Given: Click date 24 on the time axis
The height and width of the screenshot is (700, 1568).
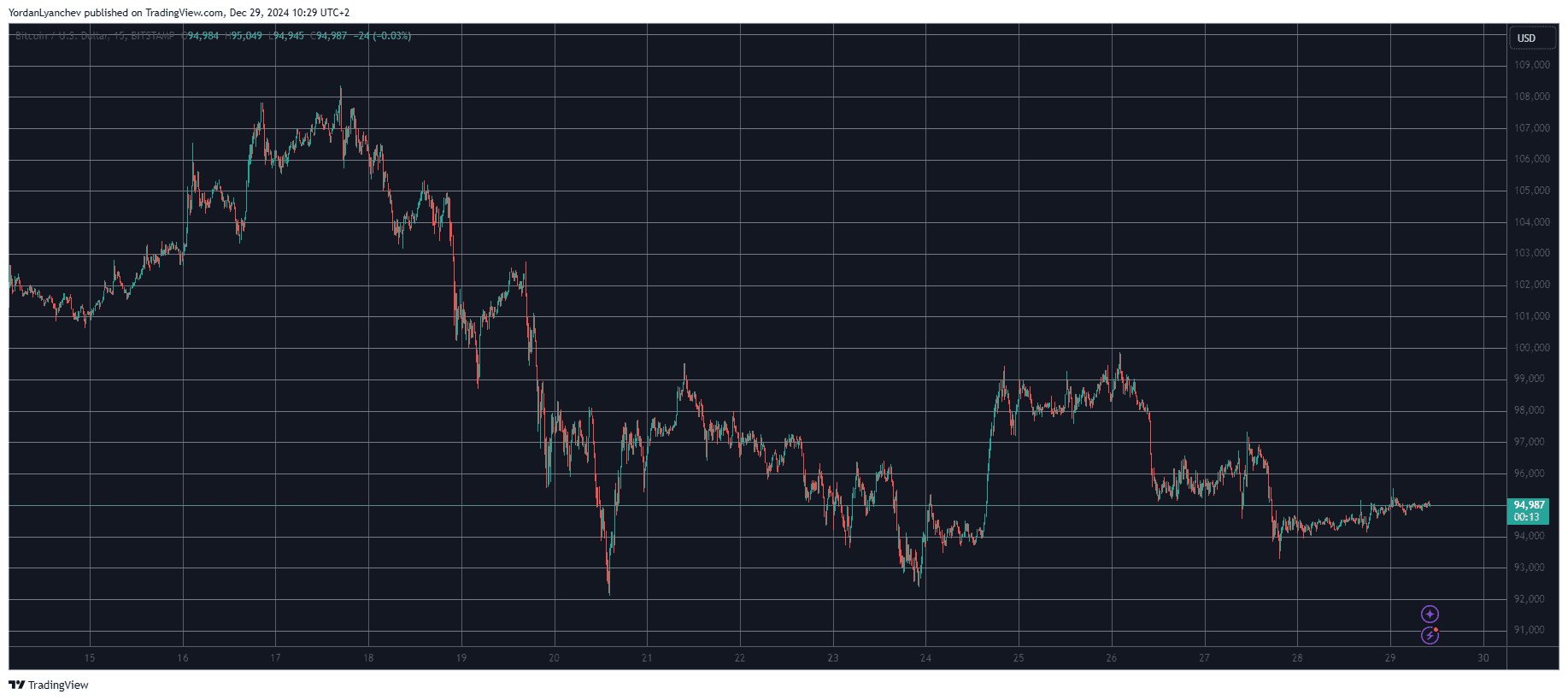Looking at the screenshot, I should [x=925, y=658].
